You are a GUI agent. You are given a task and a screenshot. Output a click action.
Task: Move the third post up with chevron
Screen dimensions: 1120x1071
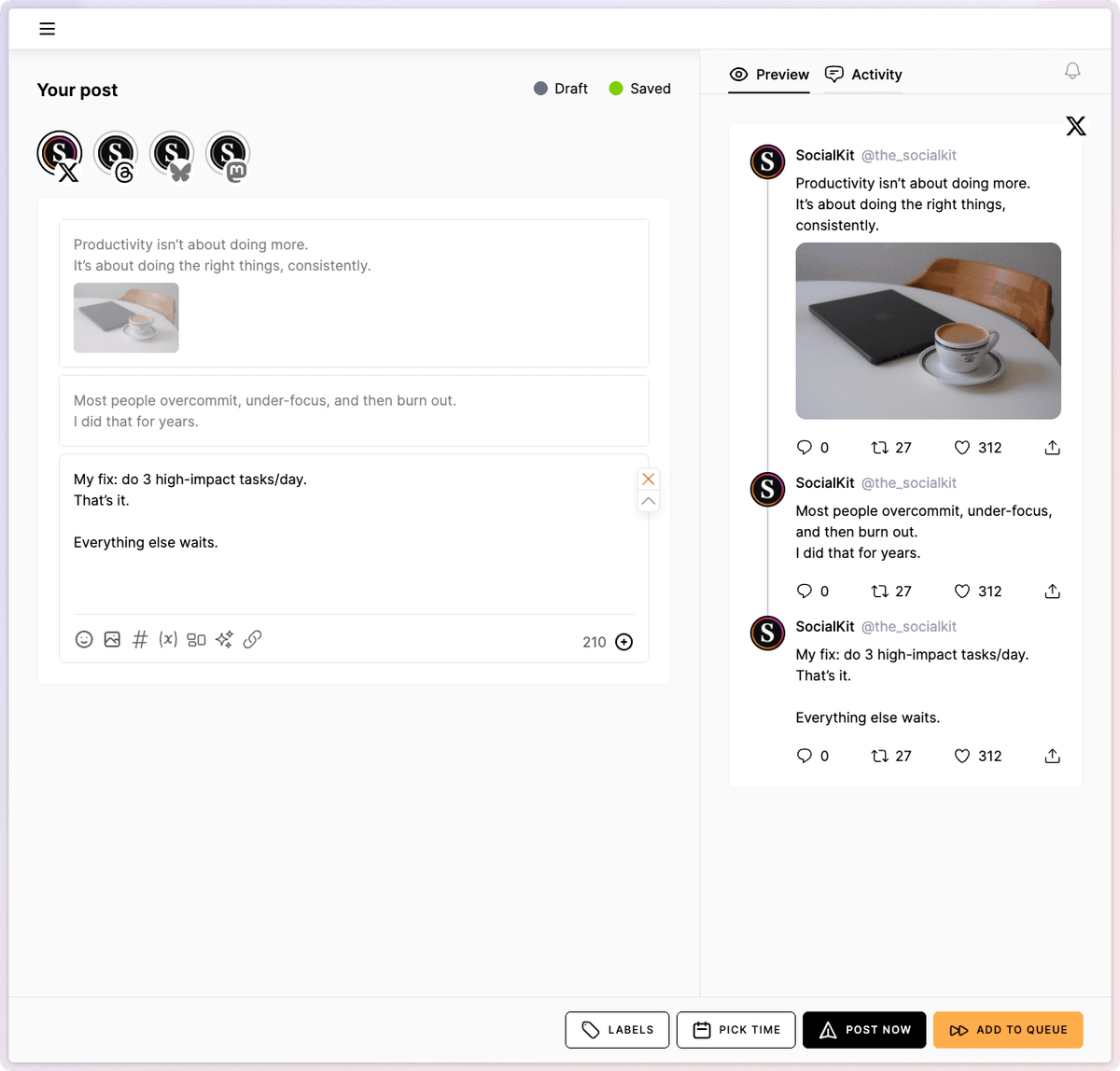648,501
